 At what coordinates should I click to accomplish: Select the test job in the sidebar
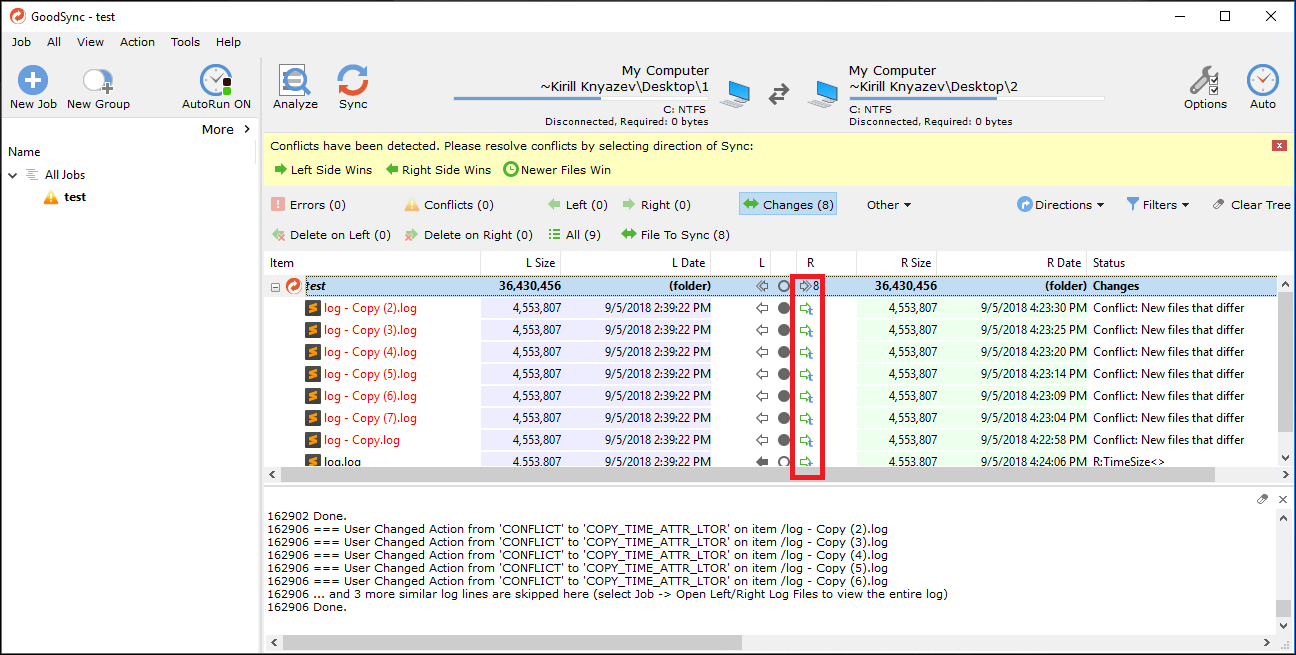point(75,197)
